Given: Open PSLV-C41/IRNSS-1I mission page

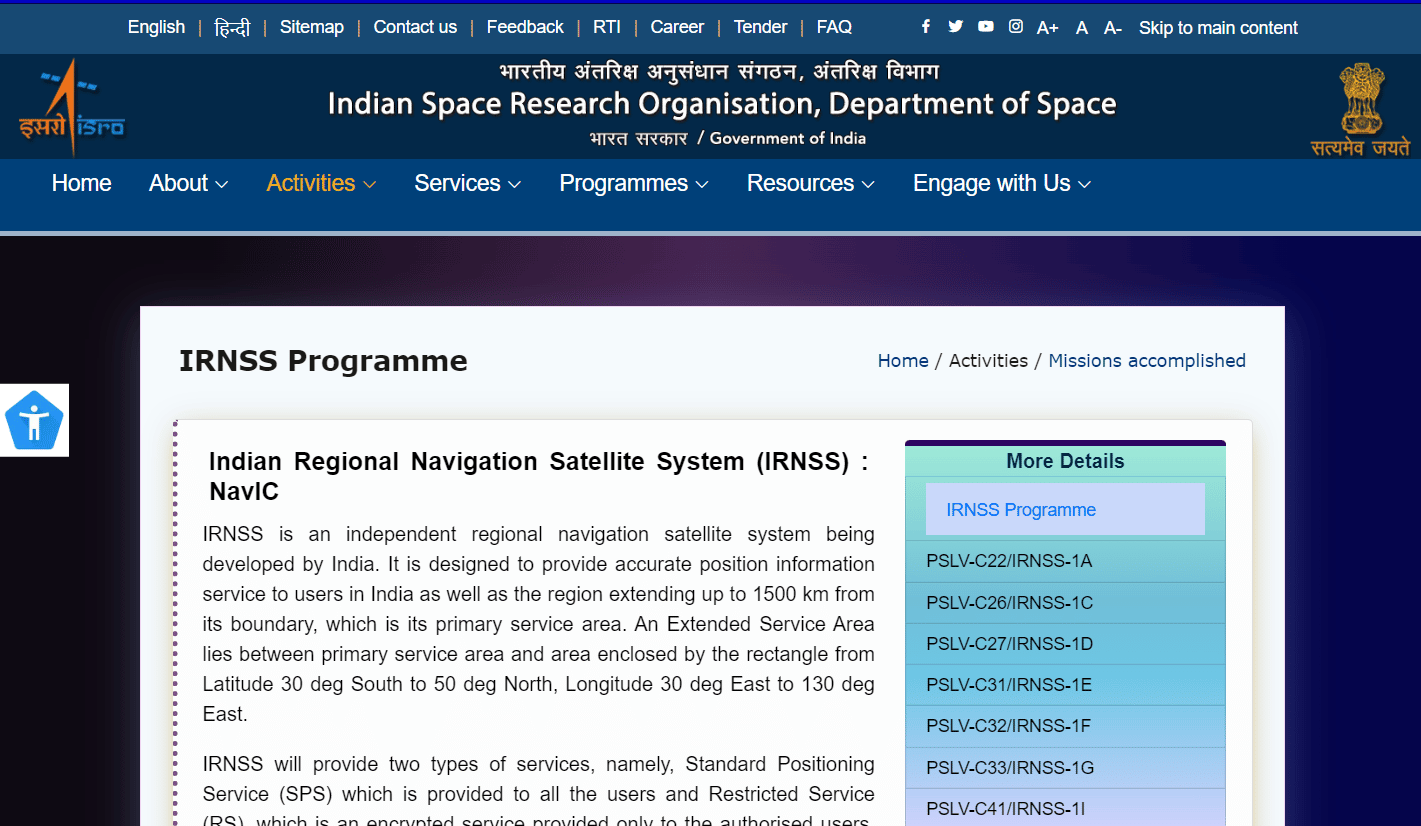Looking at the screenshot, I should (1065, 808).
